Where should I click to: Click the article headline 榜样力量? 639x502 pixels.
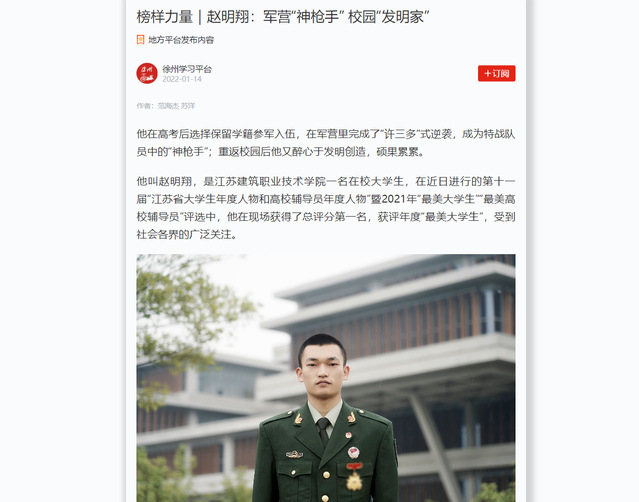165,17
